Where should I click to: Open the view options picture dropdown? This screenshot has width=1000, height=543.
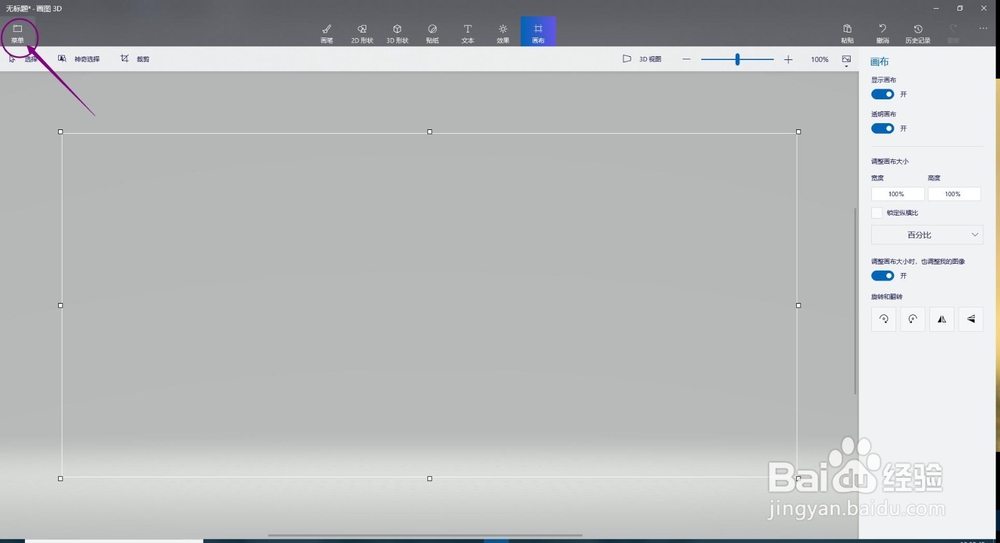[846, 60]
